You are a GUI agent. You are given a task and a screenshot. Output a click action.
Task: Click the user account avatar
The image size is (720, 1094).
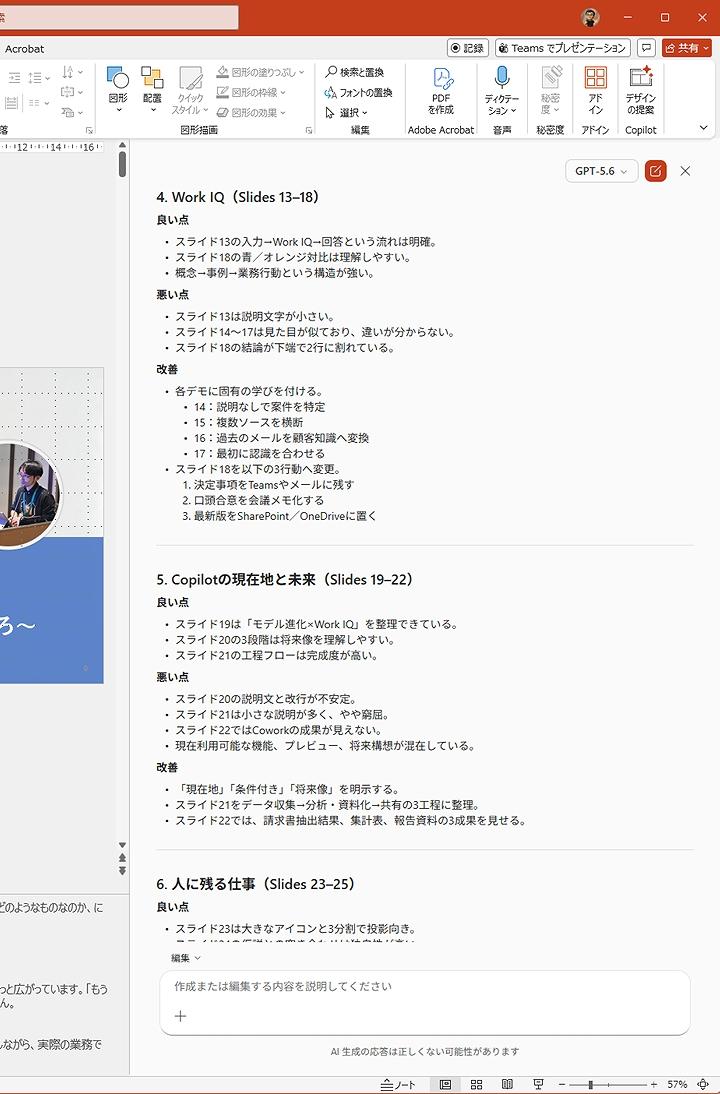[x=590, y=17]
